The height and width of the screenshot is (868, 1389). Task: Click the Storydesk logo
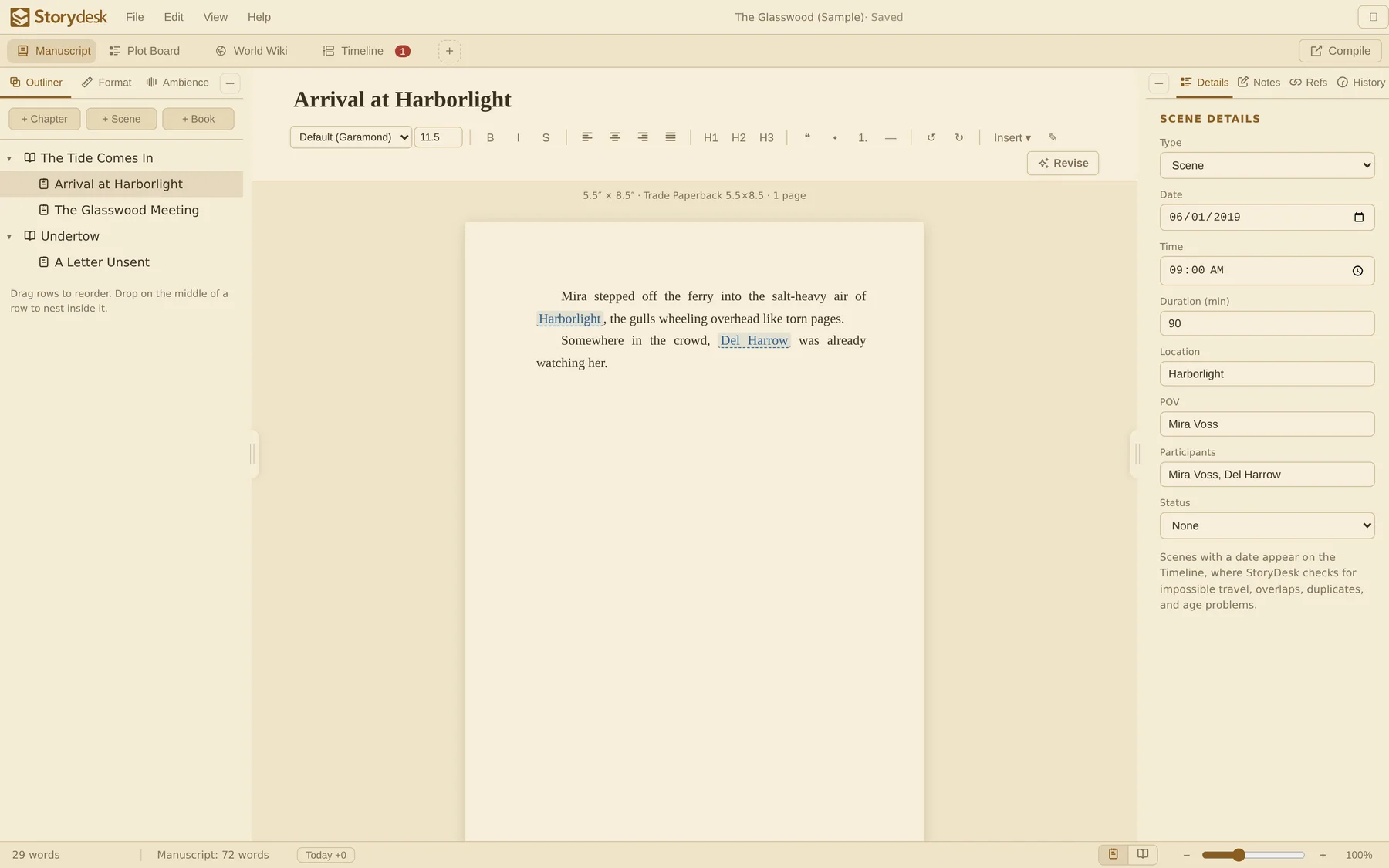tap(59, 17)
